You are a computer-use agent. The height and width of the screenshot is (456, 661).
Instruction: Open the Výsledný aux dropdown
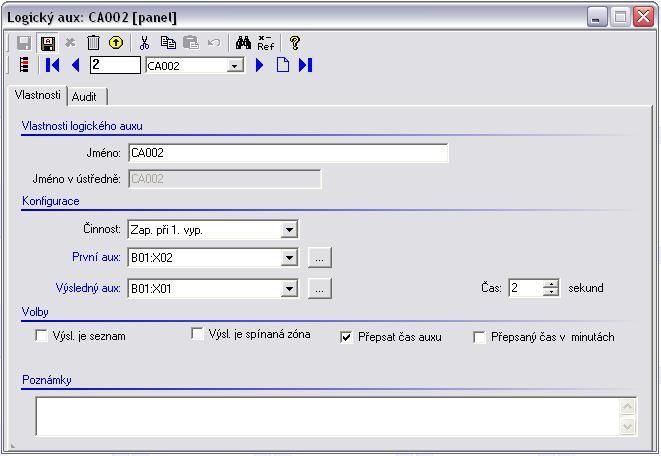point(289,289)
